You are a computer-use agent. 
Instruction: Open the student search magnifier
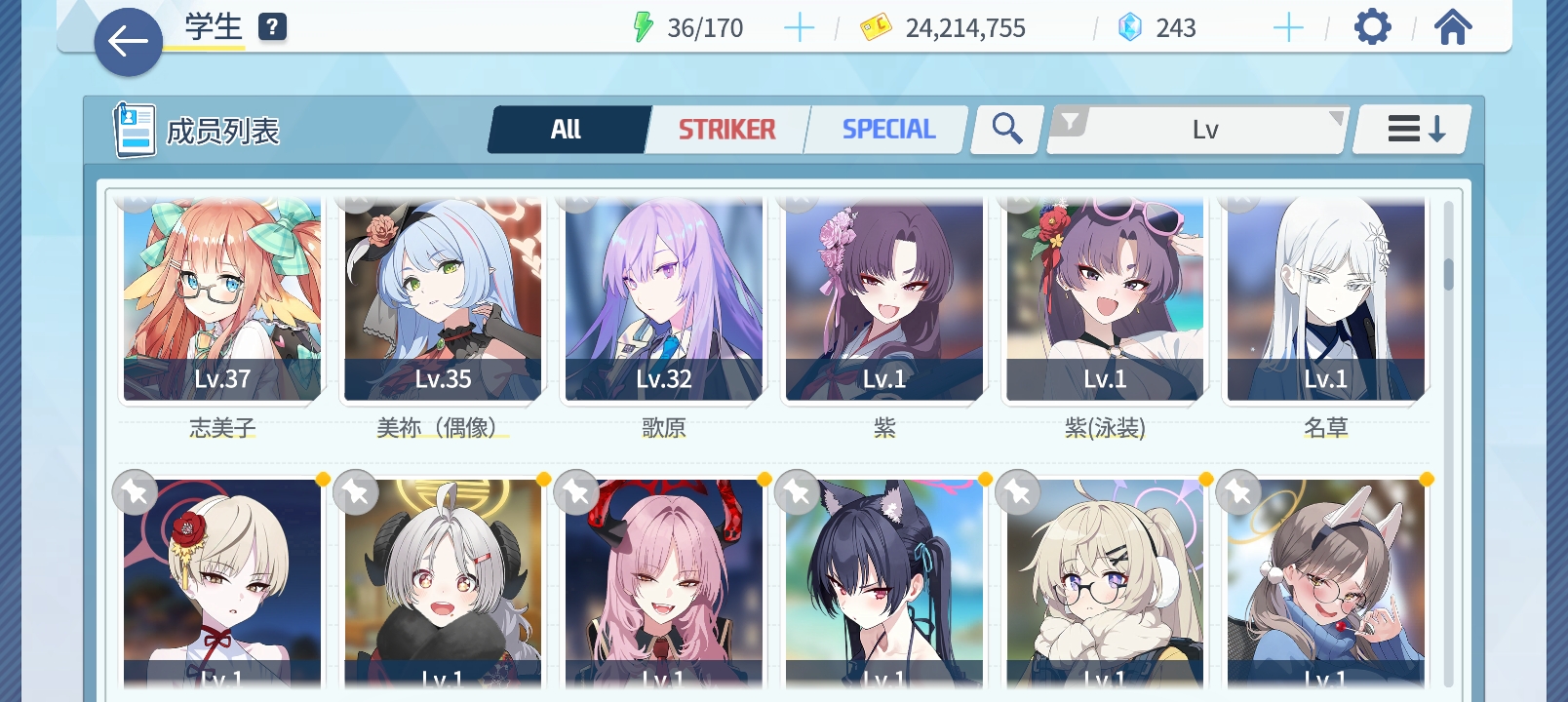click(1007, 129)
